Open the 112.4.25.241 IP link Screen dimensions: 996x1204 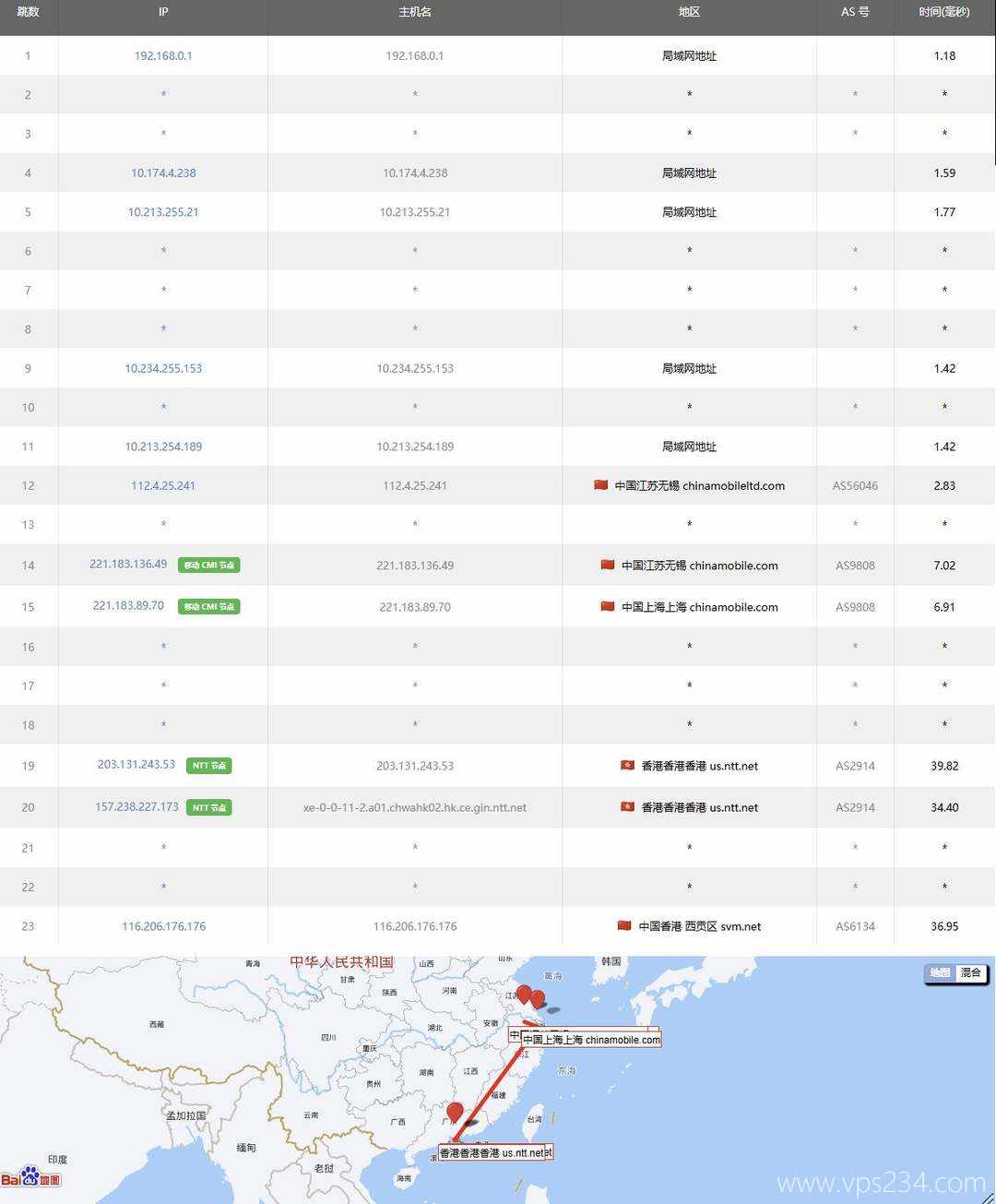coord(163,485)
